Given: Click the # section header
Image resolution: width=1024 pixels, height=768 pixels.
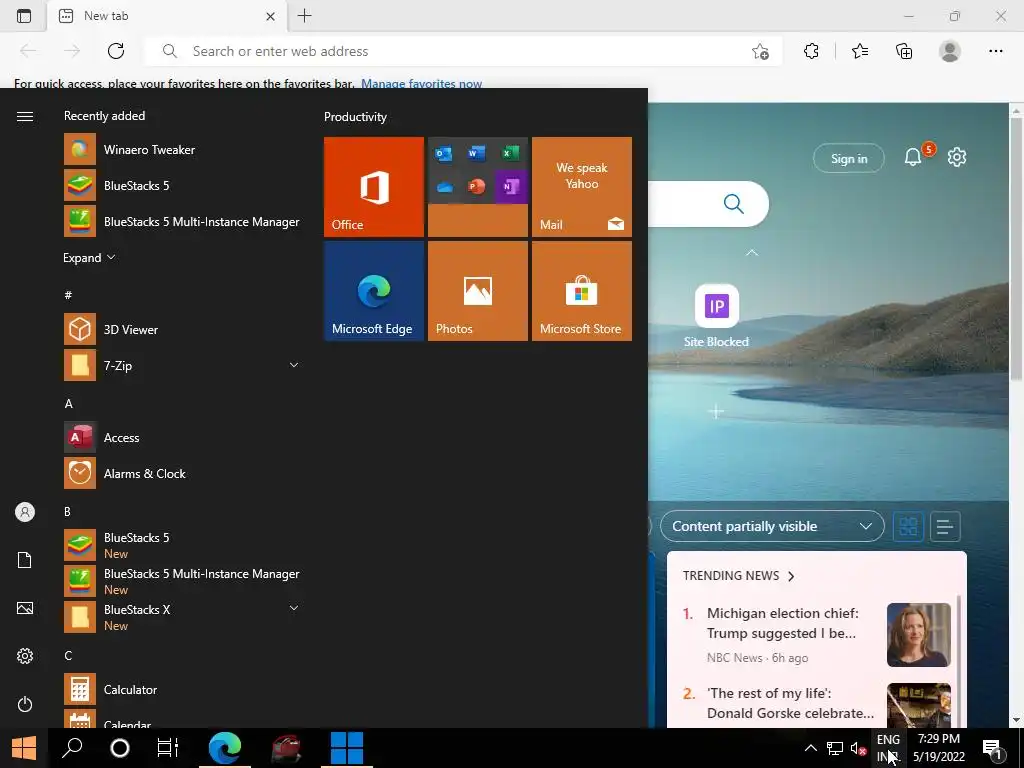Looking at the screenshot, I should pyautogui.click(x=68, y=295).
